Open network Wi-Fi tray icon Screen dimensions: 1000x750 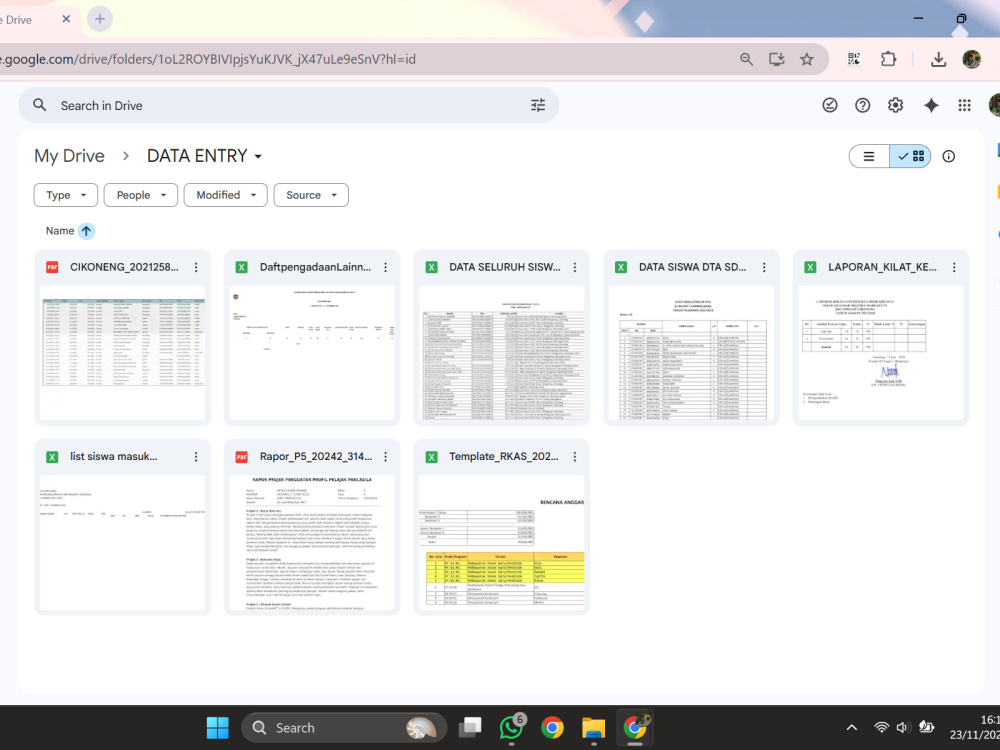click(881, 727)
